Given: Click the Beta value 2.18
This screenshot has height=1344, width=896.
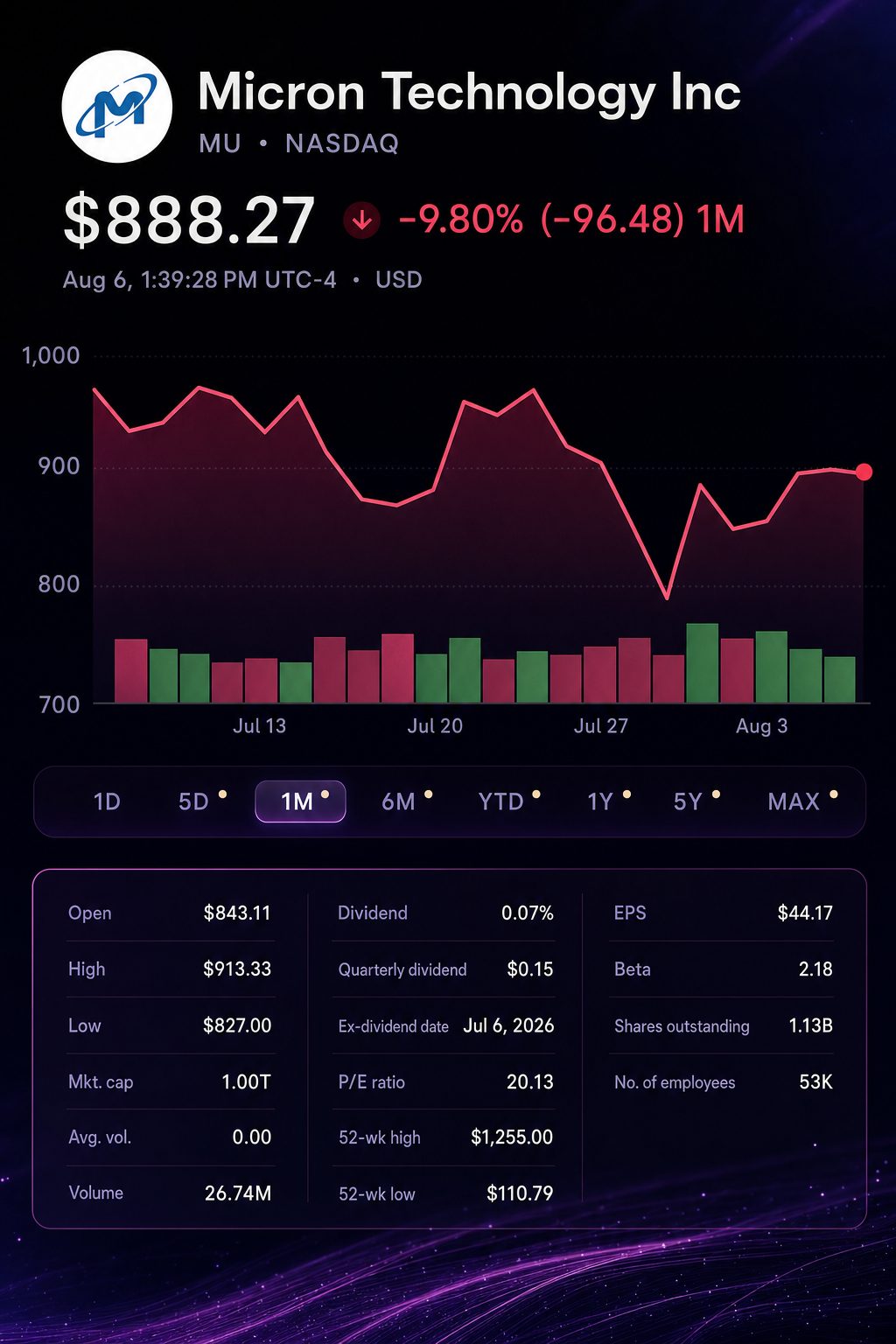Looking at the screenshot, I should coord(815,969).
